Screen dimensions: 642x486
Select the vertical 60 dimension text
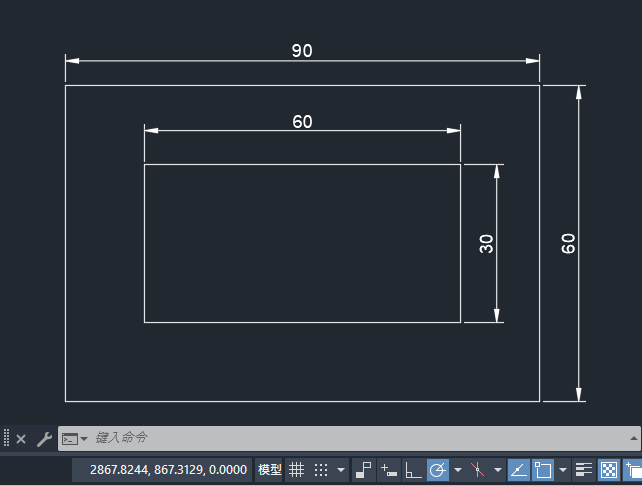pos(568,244)
